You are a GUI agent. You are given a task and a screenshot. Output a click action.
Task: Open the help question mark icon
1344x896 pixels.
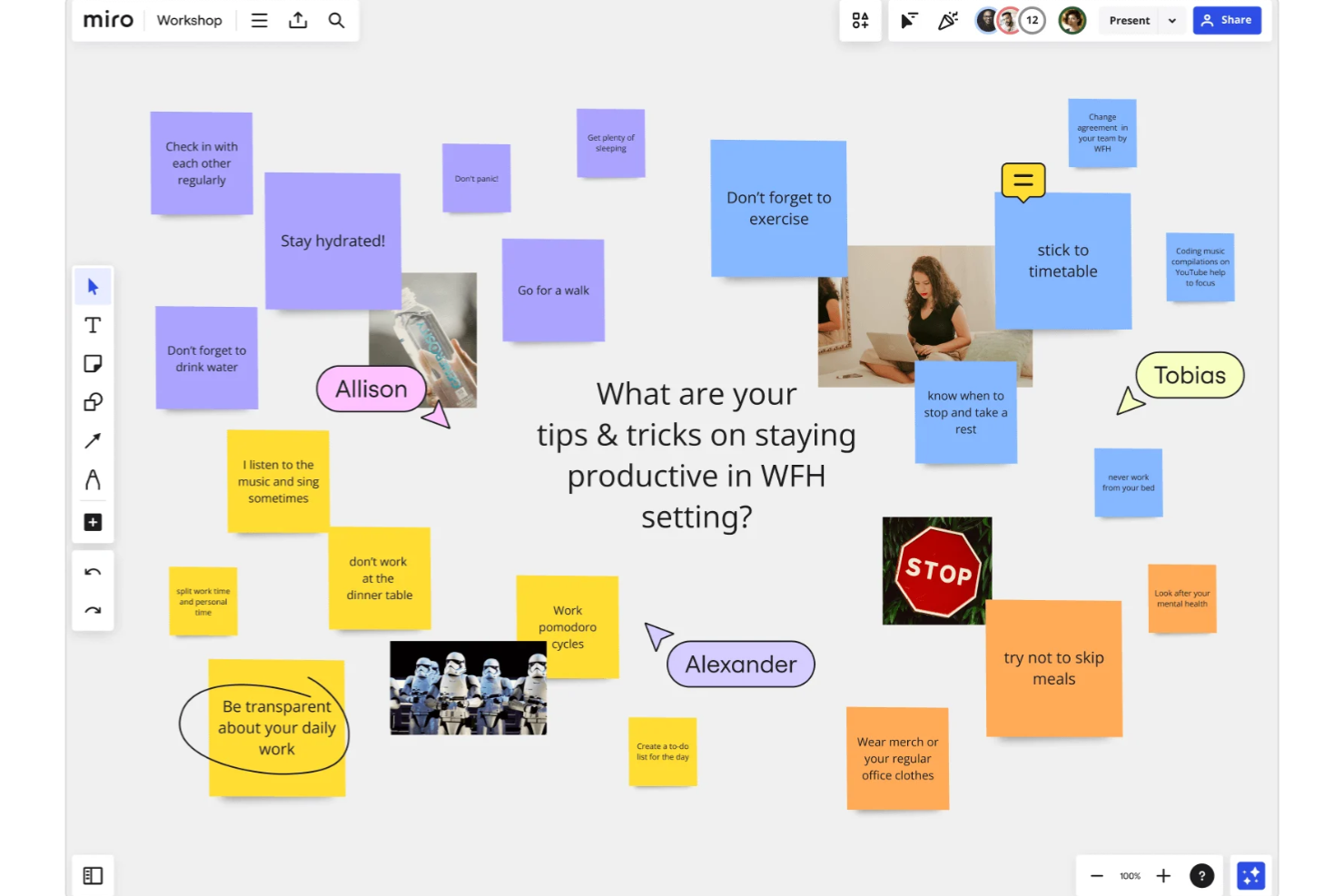tap(1201, 876)
